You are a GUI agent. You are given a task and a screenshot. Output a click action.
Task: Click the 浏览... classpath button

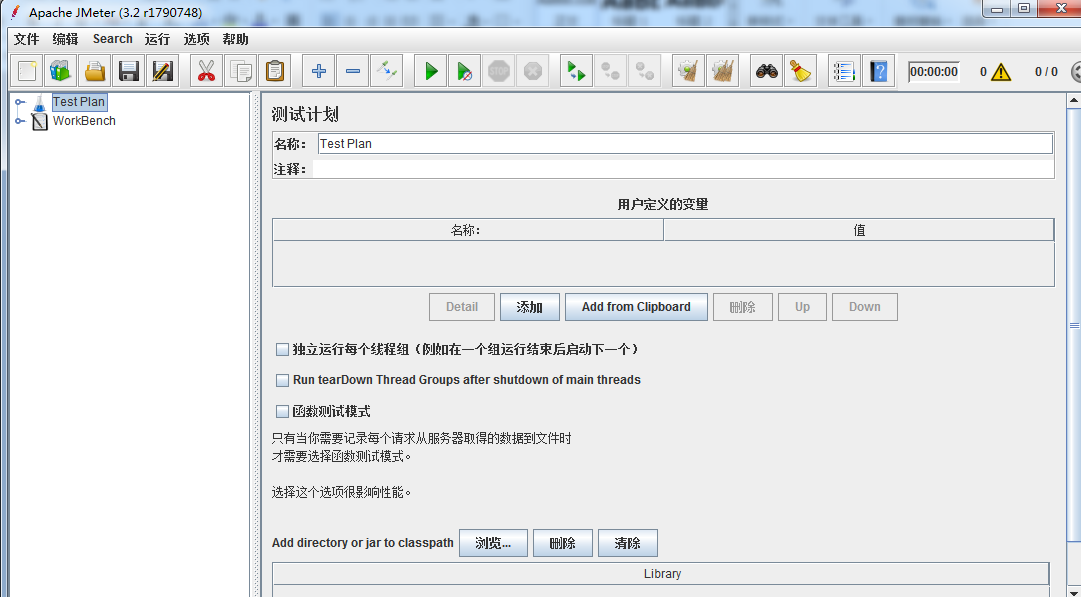[x=494, y=543]
